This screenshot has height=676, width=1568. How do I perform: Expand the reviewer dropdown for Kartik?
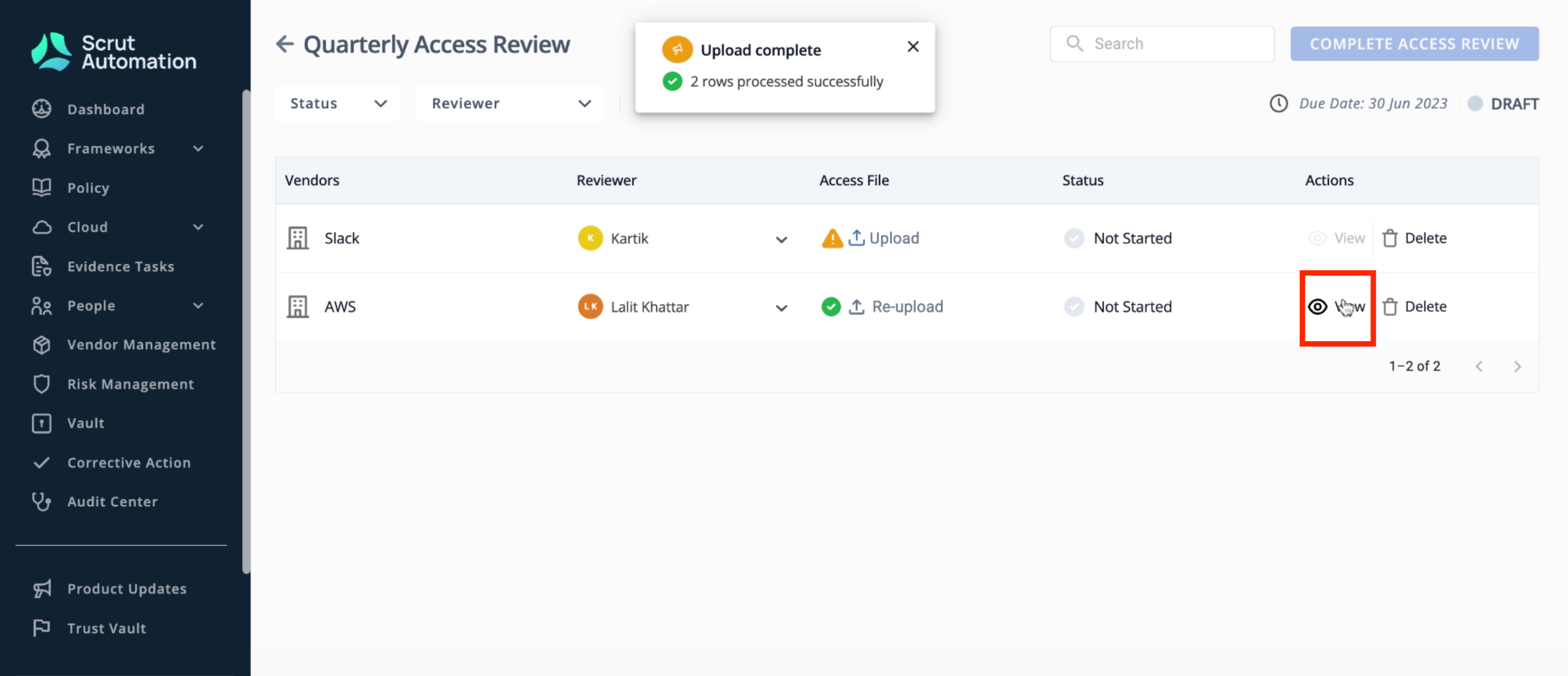coord(781,239)
